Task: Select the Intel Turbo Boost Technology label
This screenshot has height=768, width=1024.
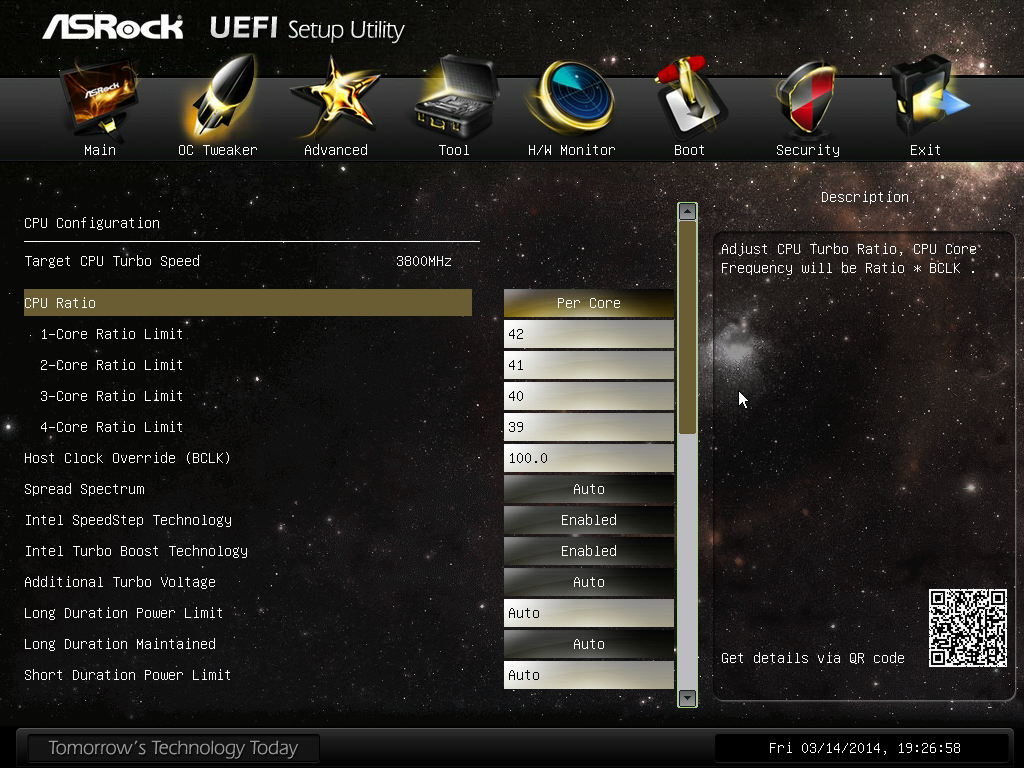Action: pos(136,551)
